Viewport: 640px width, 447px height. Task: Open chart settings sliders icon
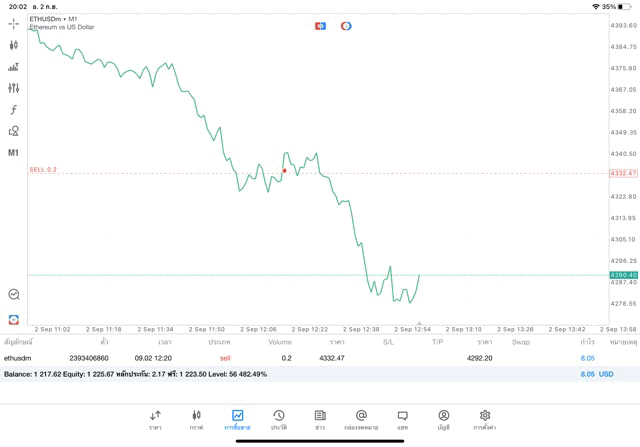point(13,88)
